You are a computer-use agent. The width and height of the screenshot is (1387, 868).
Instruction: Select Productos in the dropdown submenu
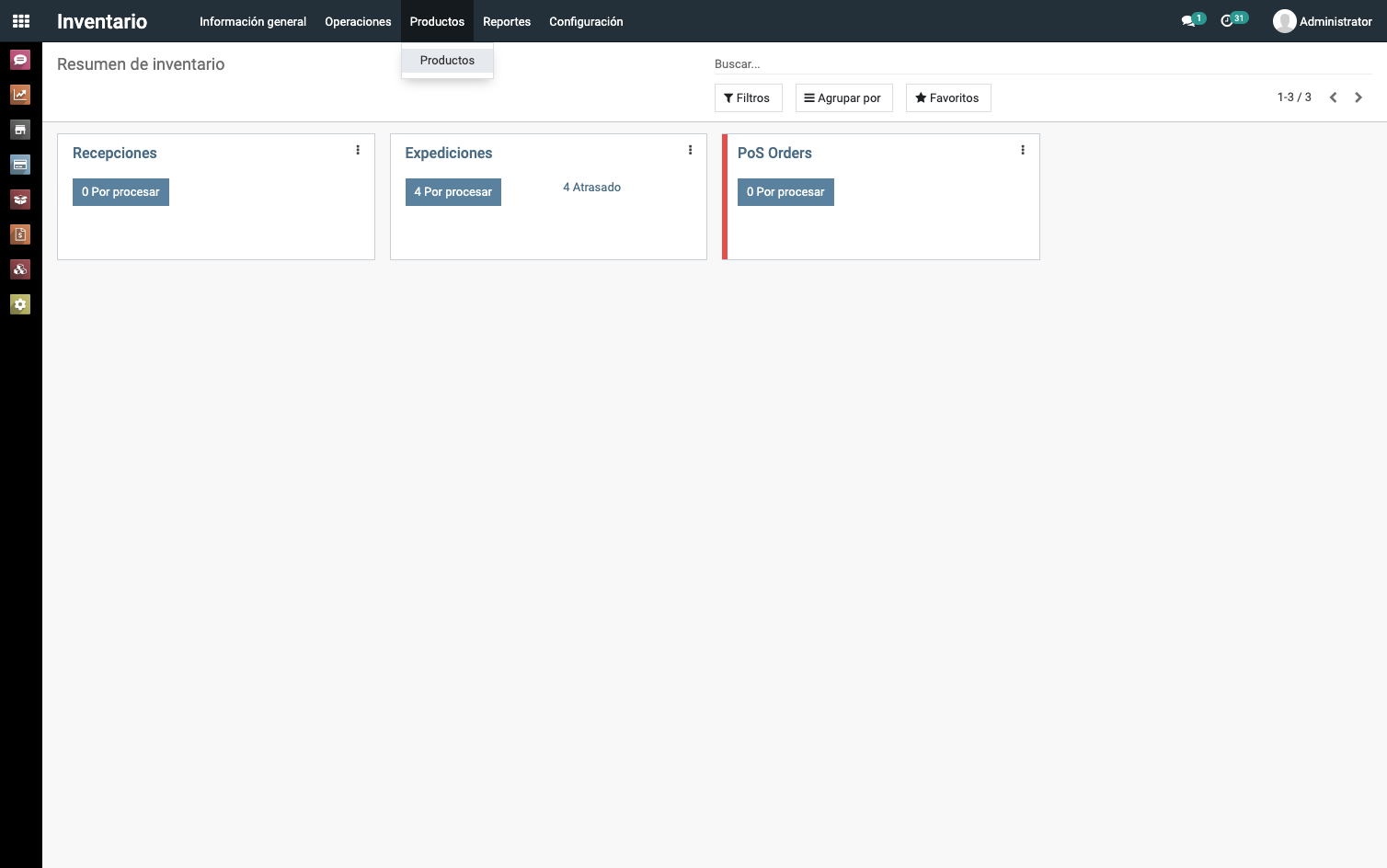(447, 61)
